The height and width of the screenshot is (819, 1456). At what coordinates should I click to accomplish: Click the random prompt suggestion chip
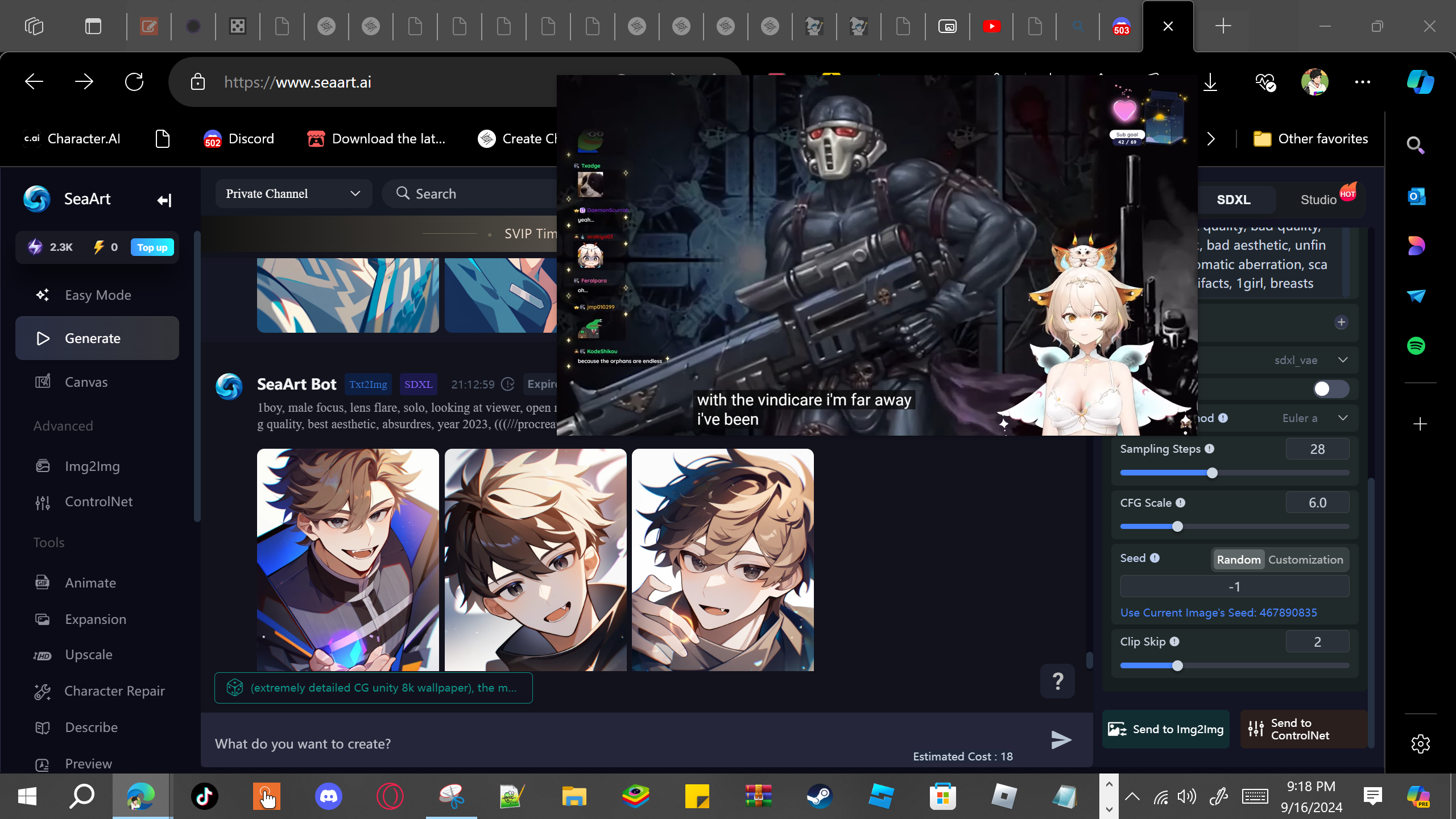pos(374,688)
